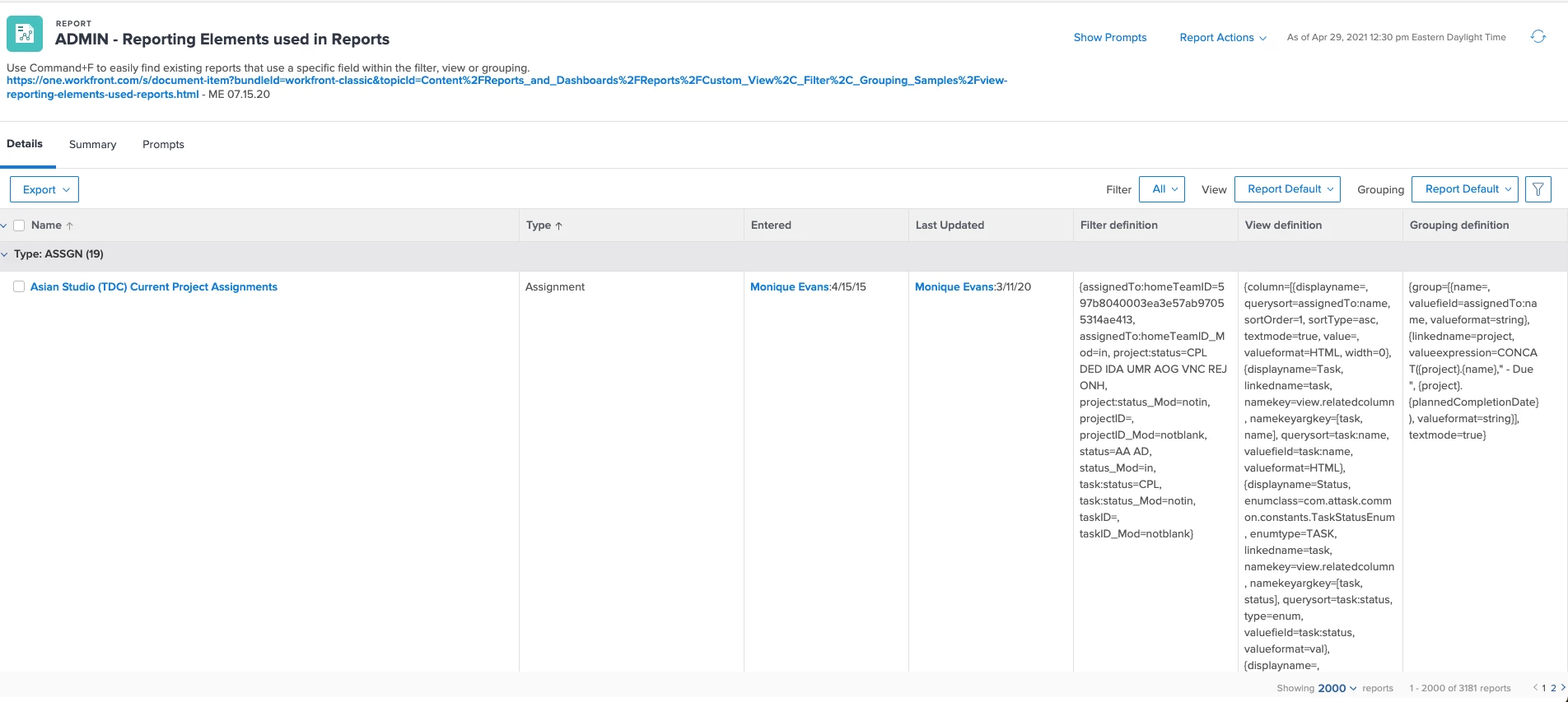Image resolution: width=1568 pixels, height=702 pixels.
Task: Go to previous page with left arrow
Action: [1535, 688]
